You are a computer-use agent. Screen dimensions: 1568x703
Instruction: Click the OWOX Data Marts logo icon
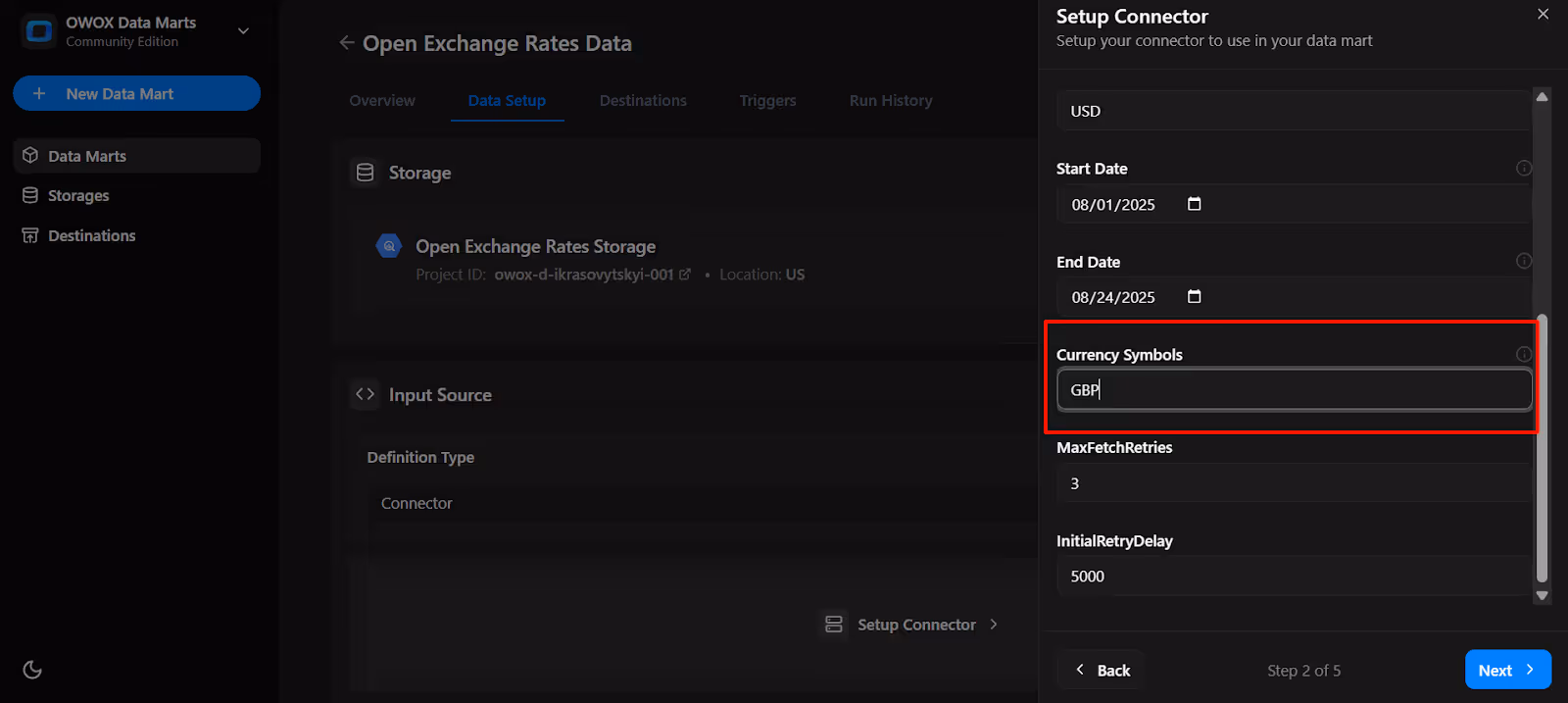point(39,31)
